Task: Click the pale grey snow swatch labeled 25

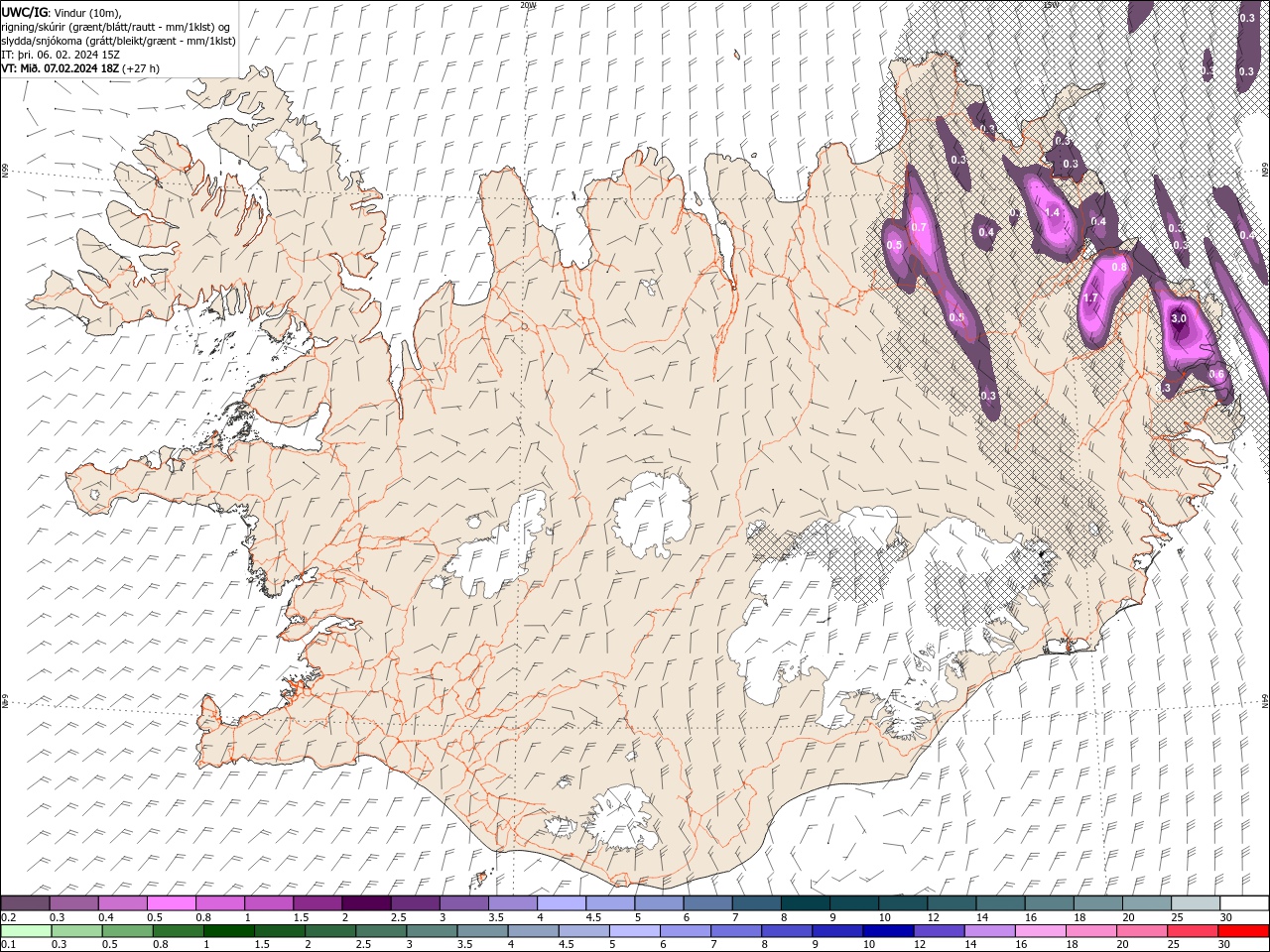Action: click(1197, 903)
